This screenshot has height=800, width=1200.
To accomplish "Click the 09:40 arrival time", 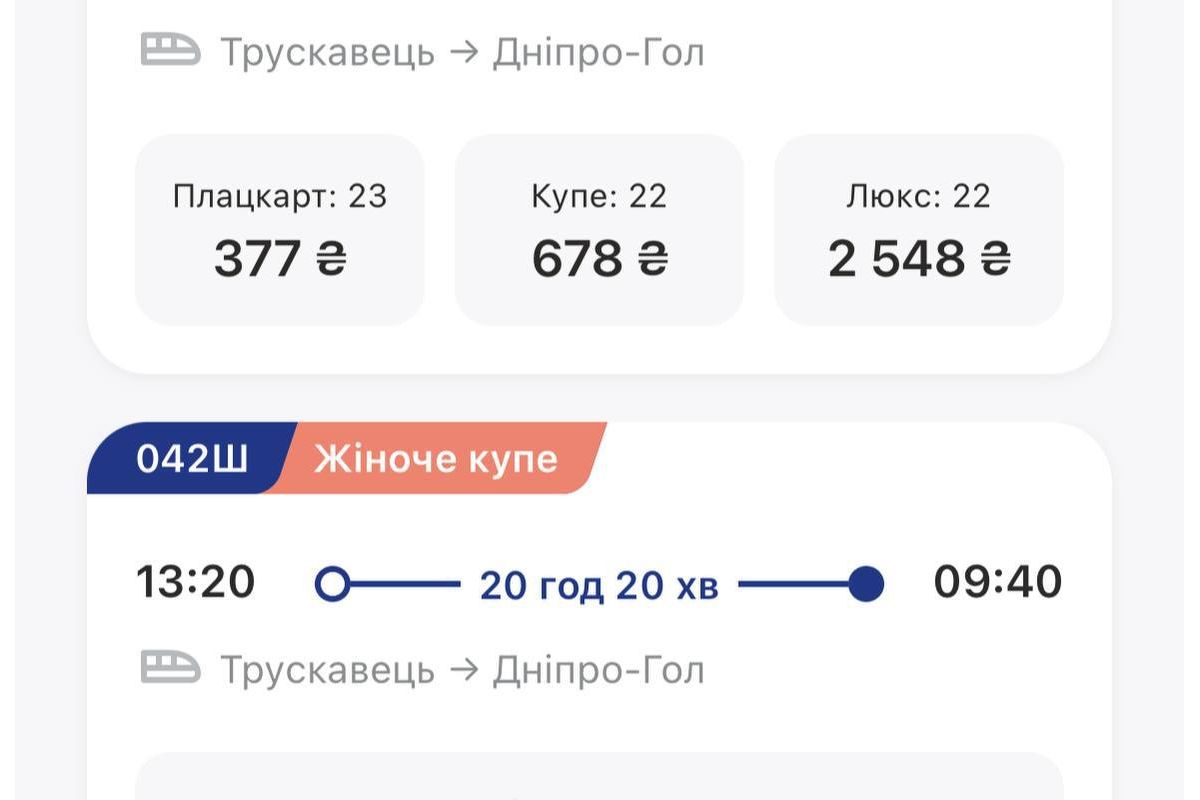I will (x=997, y=582).
